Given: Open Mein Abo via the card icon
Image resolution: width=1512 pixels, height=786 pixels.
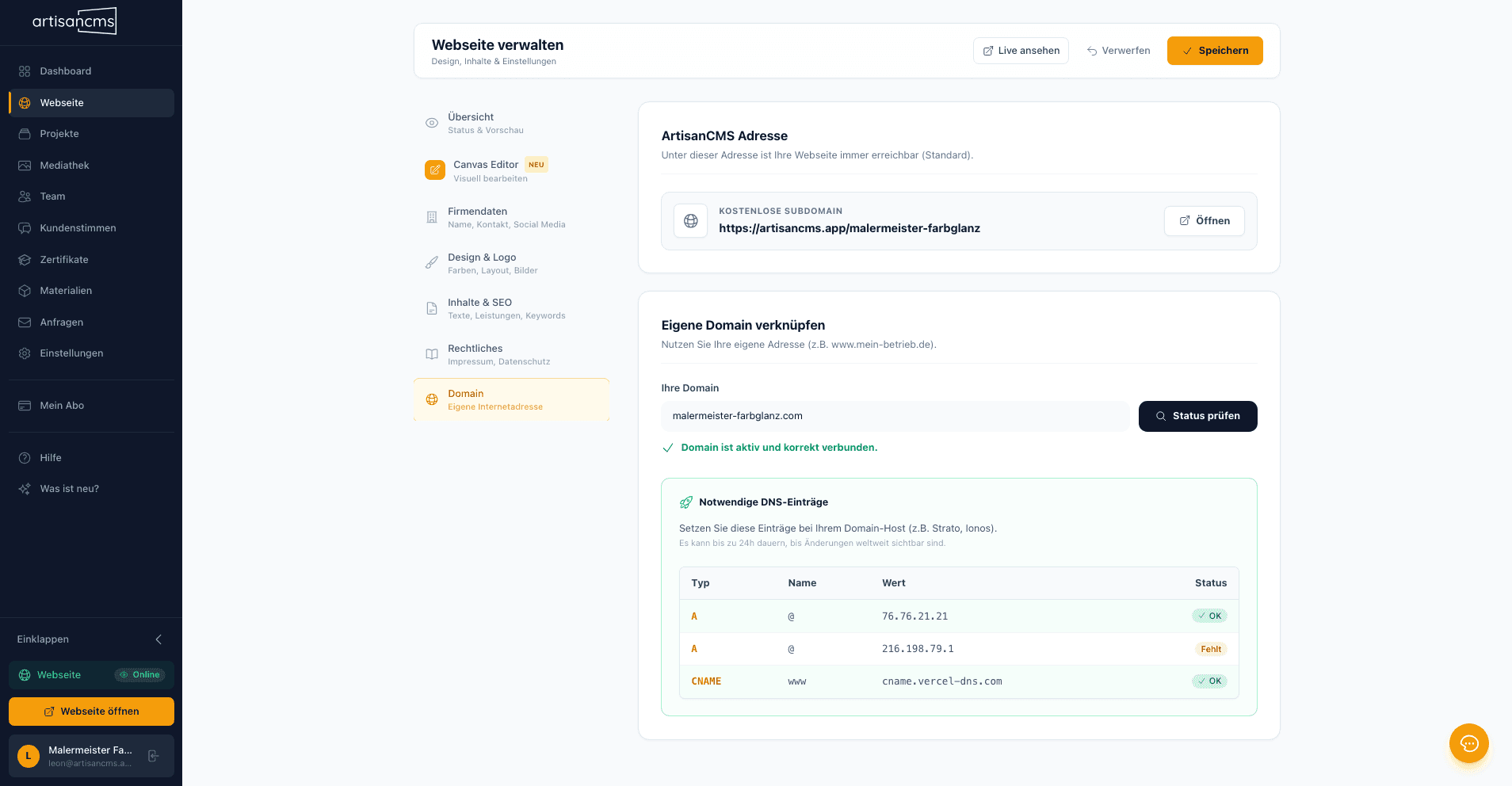Looking at the screenshot, I should 25,405.
